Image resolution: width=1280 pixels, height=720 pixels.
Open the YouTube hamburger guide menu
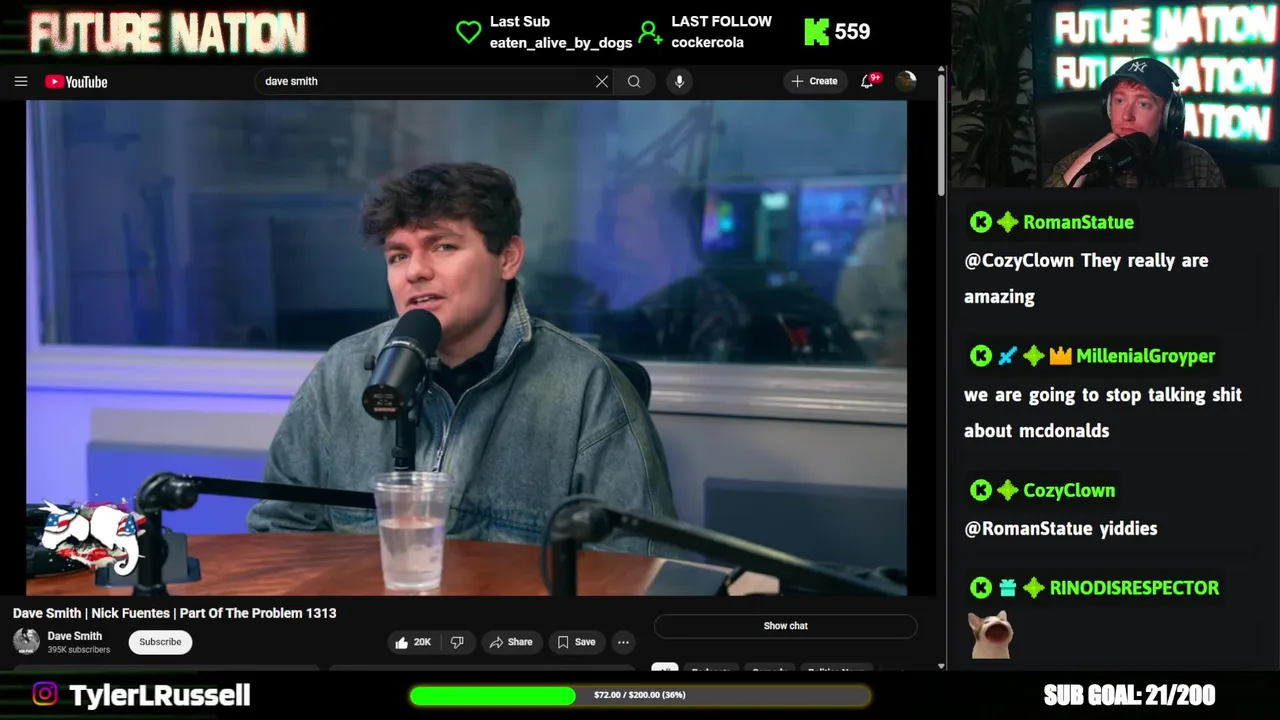click(21, 81)
